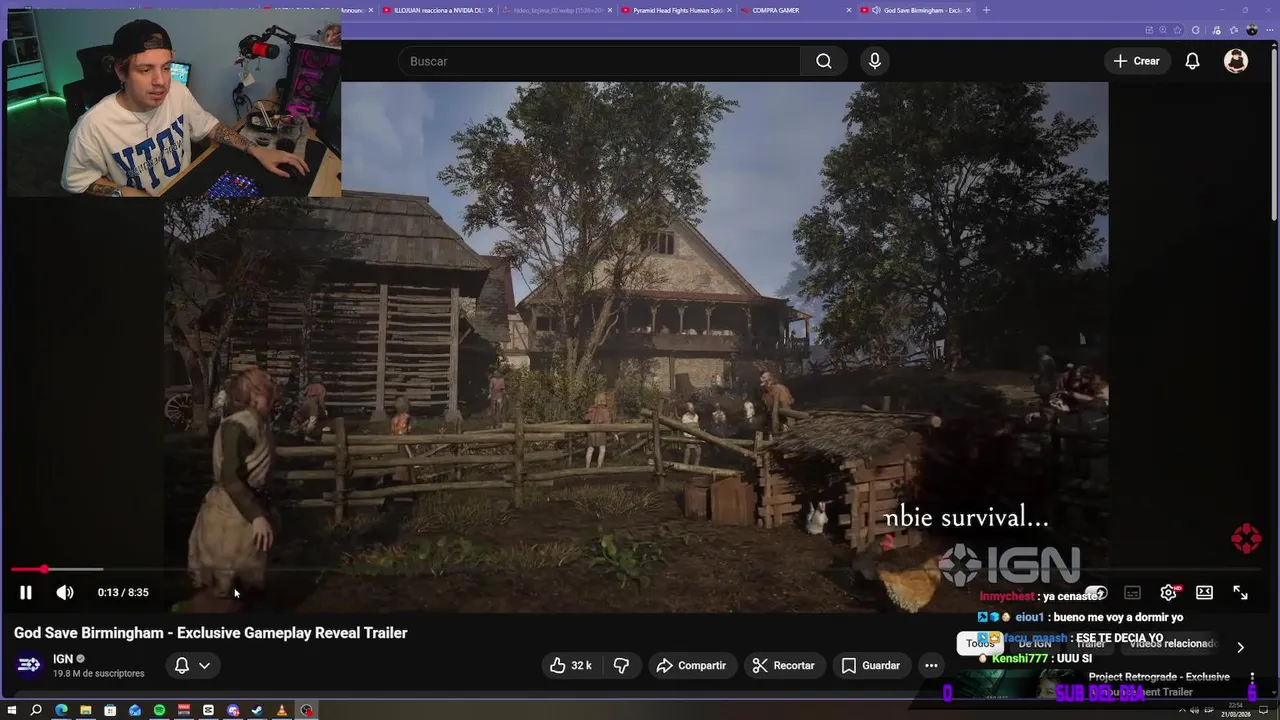This screenshot has height=720, width=1280.
Task: Close the COMPRA GAMER tab
Action: 849,10
